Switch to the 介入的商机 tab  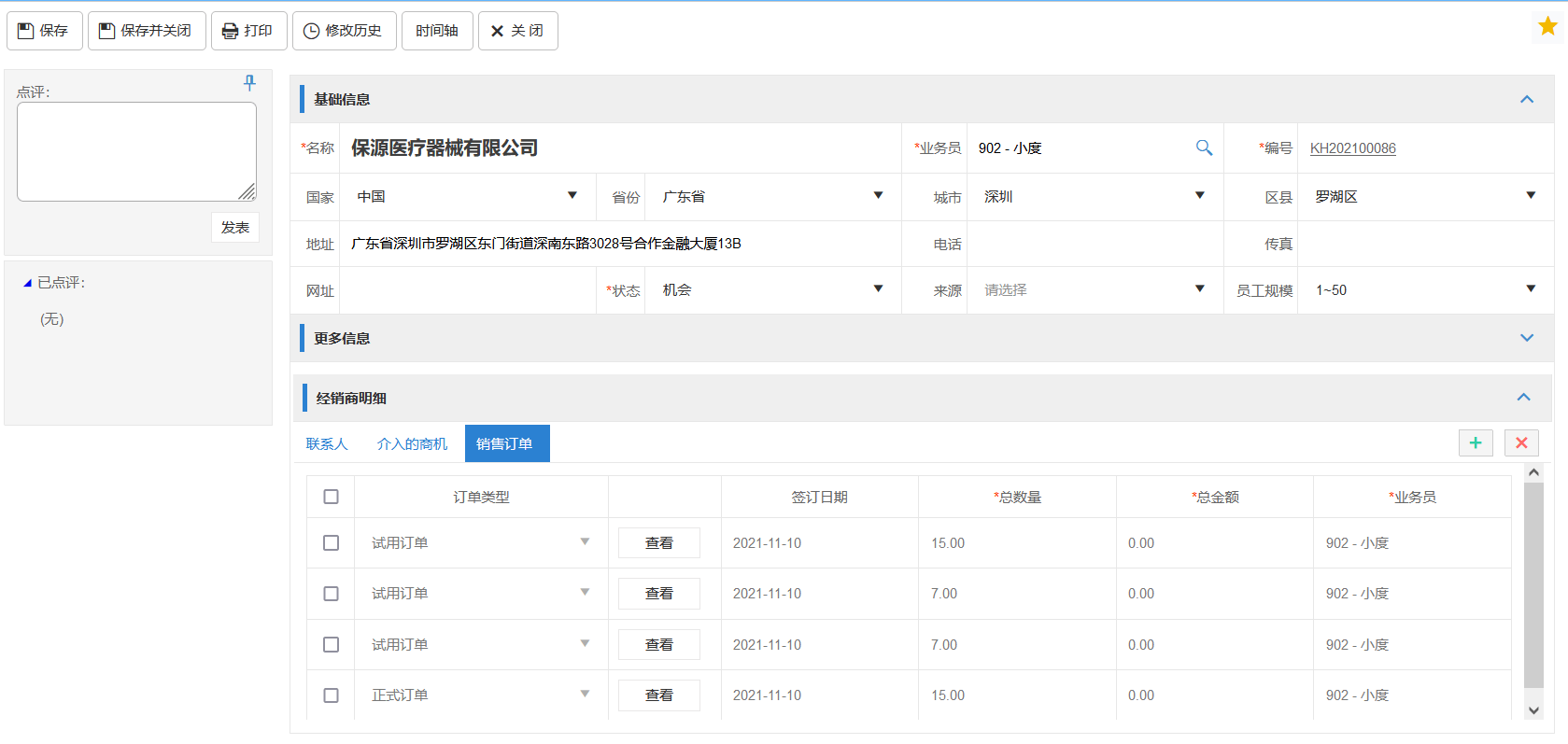click(x=412, y=444)
